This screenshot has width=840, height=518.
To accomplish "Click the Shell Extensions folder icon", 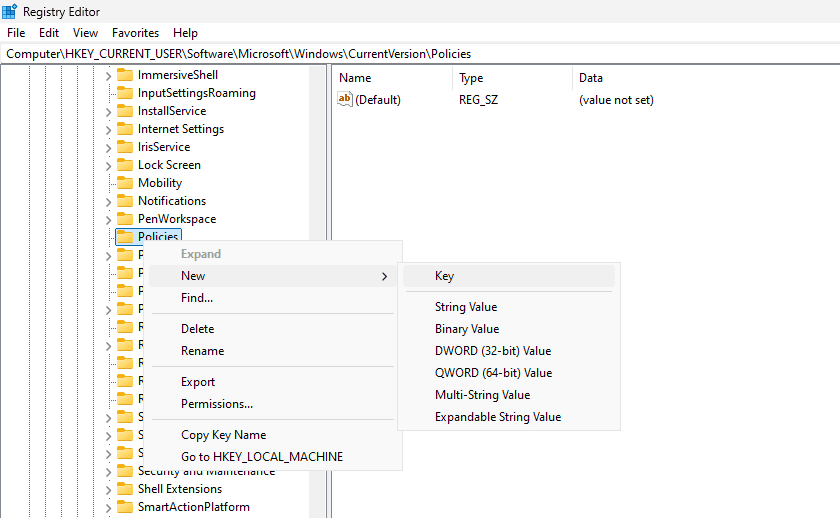I will 125,489.
